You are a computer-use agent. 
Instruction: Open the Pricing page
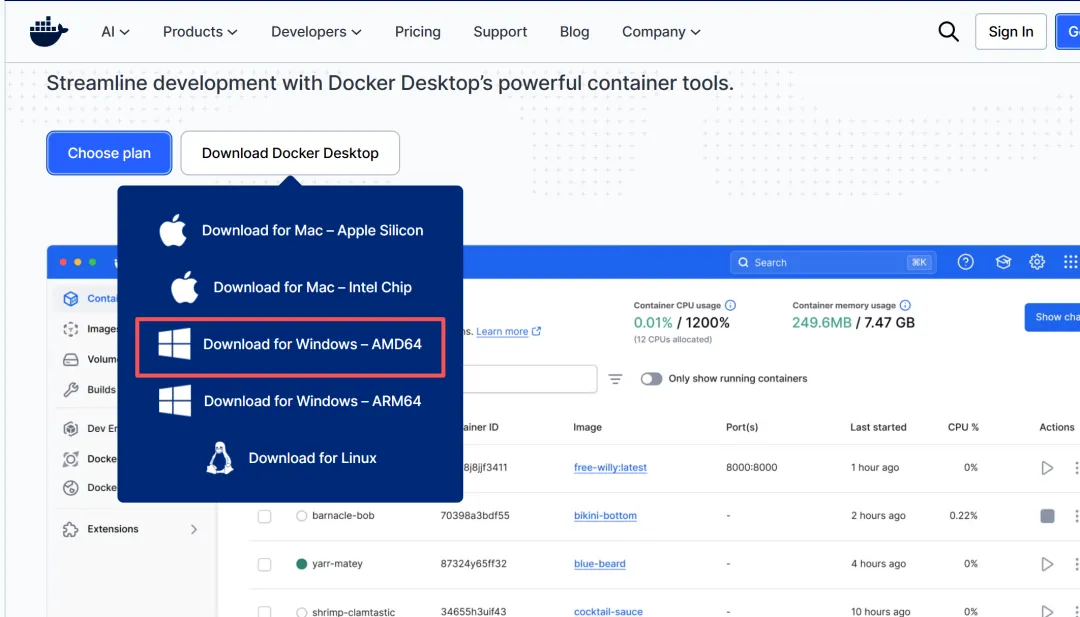click(x=417, y=32)
